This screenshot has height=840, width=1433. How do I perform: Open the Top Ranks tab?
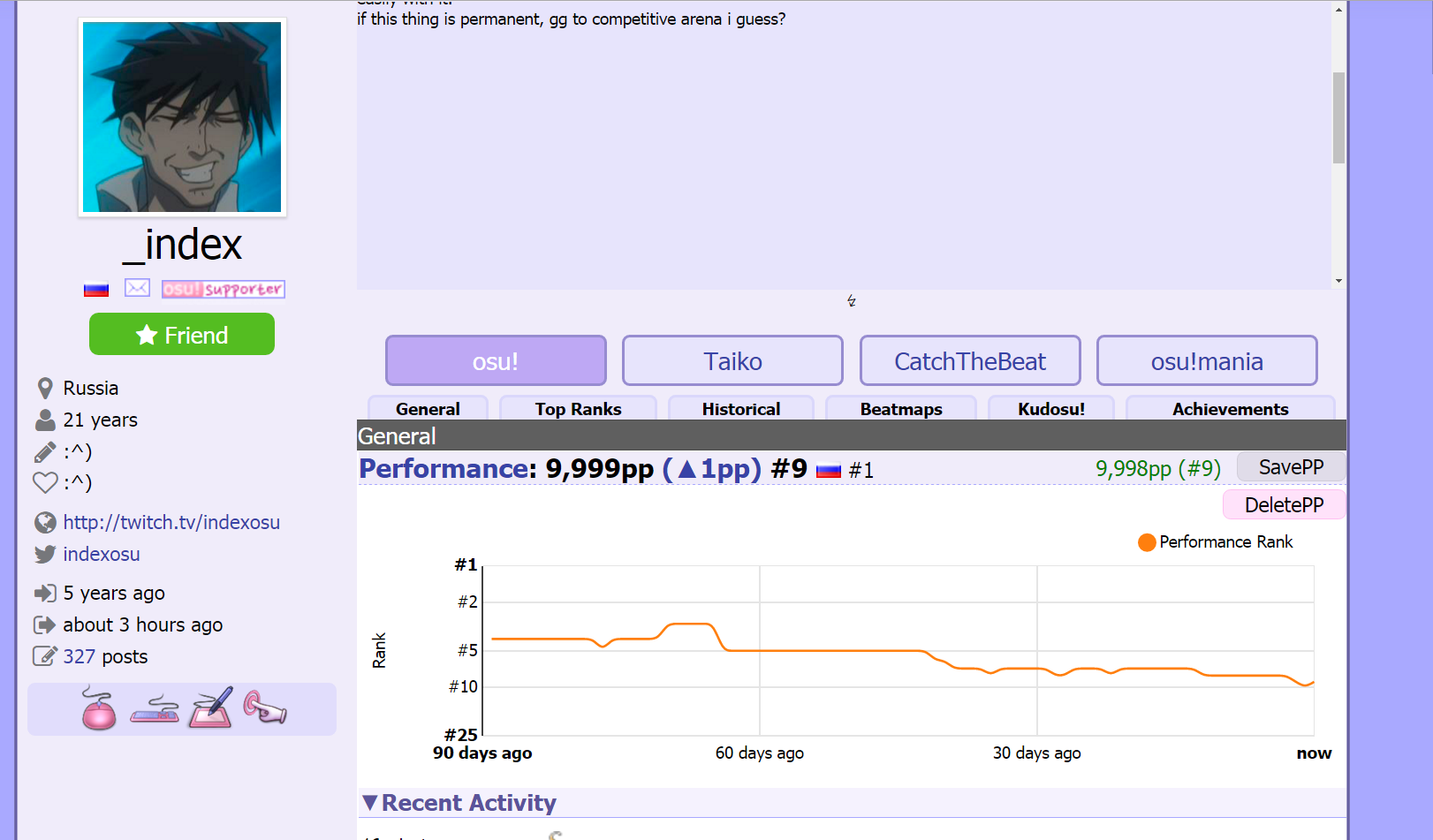(578, 409)
